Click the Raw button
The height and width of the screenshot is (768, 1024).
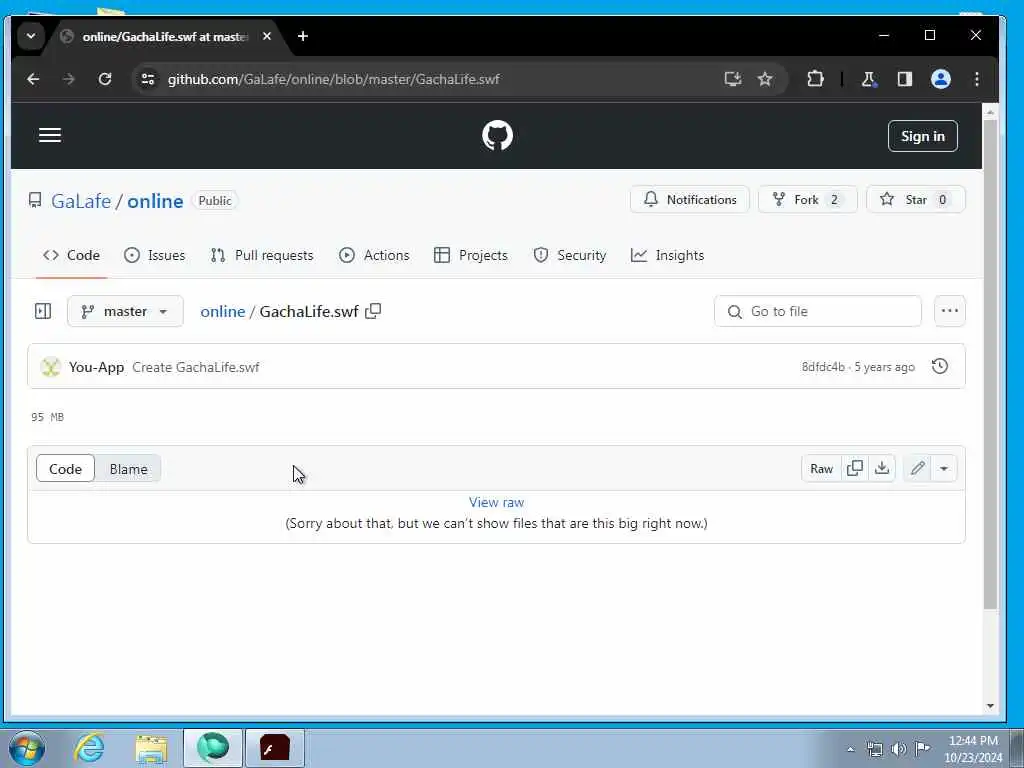pyautogui.click(x=821, y=469)
